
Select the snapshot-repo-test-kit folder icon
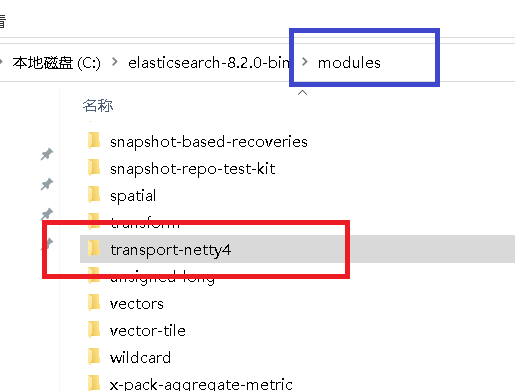[x=94, y=168]
